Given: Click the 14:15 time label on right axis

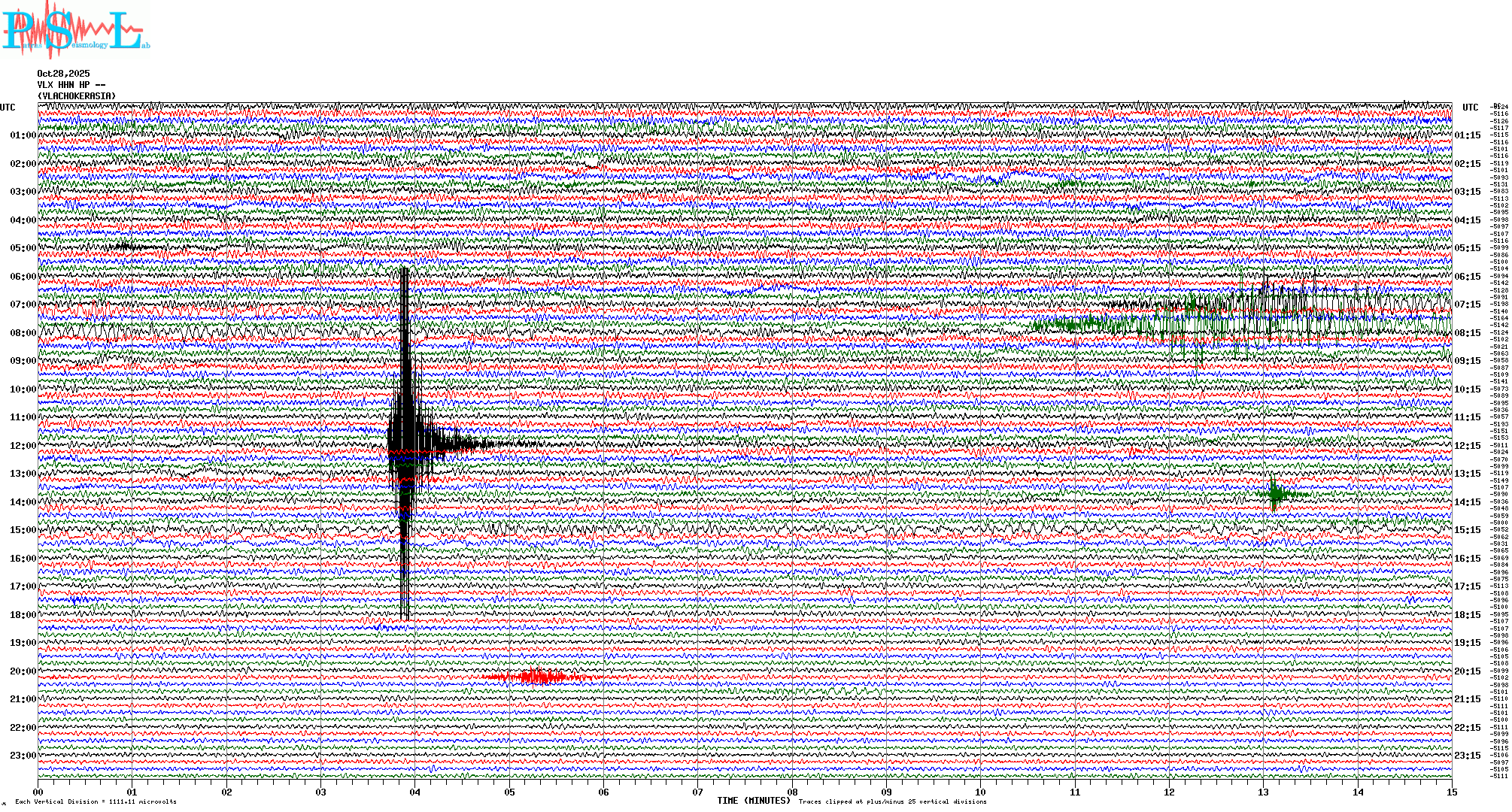Looking at the screenshot, I should 1467,502.
